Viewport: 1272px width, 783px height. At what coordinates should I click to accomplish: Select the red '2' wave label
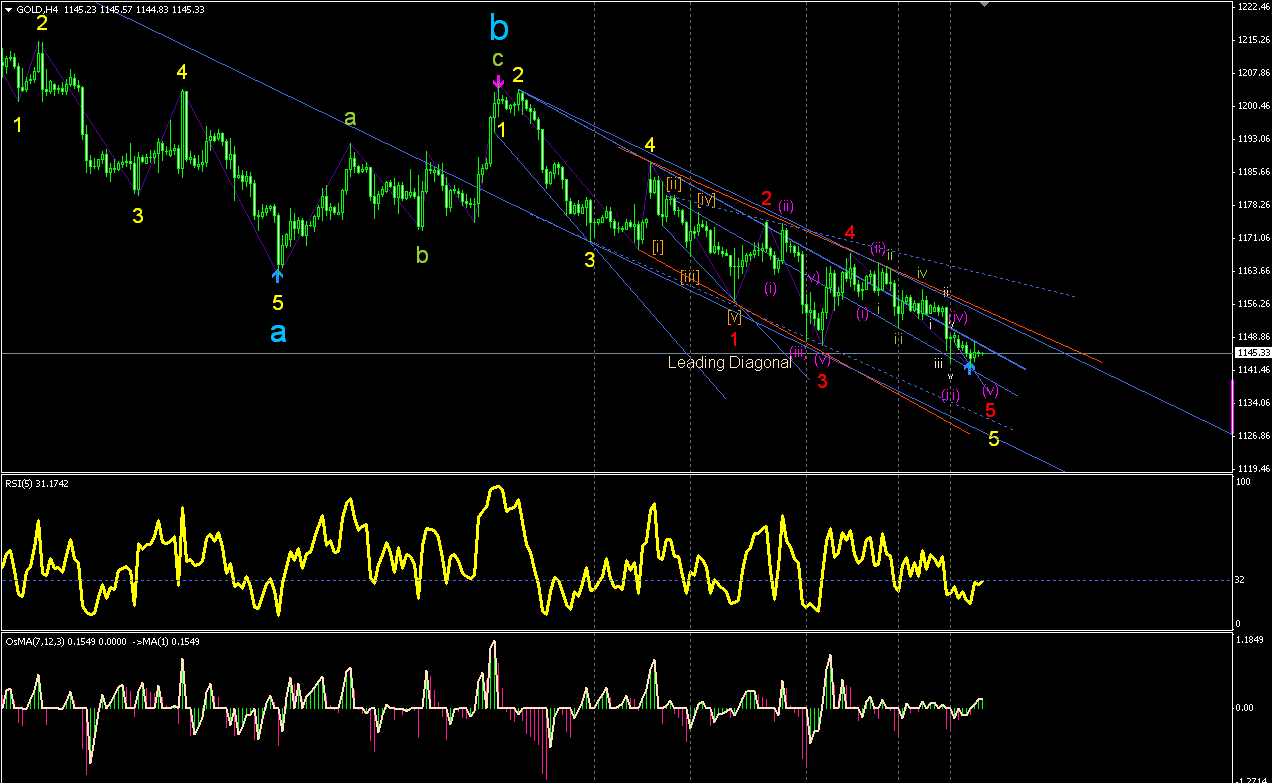click(766, 199)
